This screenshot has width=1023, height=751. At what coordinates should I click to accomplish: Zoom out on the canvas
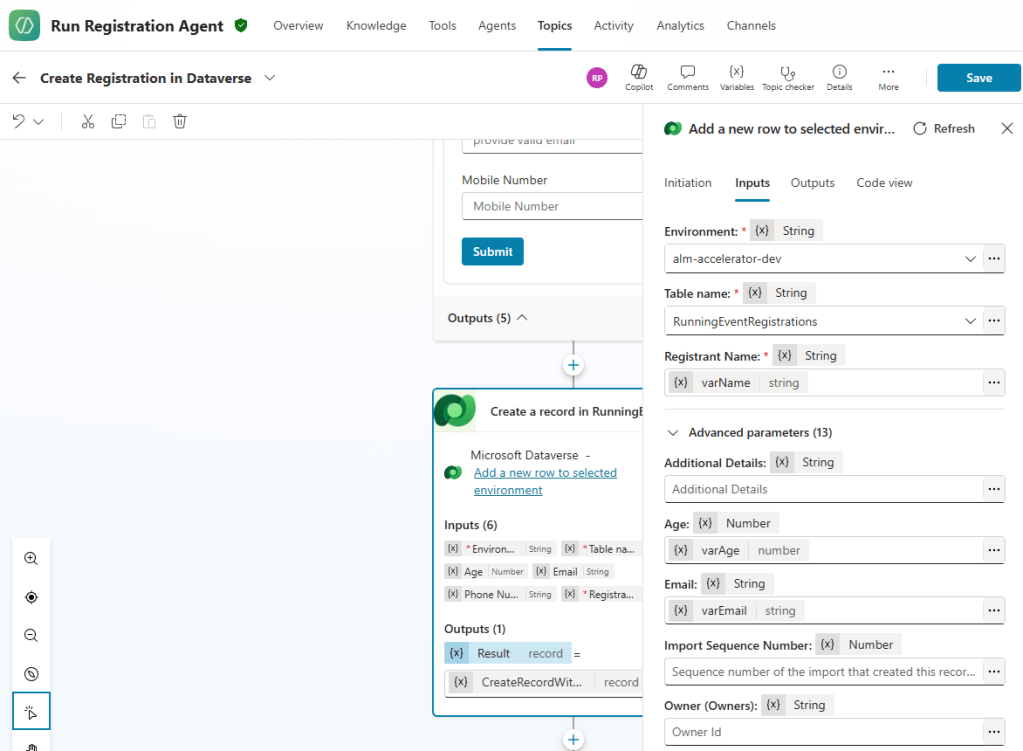[31, 635]
